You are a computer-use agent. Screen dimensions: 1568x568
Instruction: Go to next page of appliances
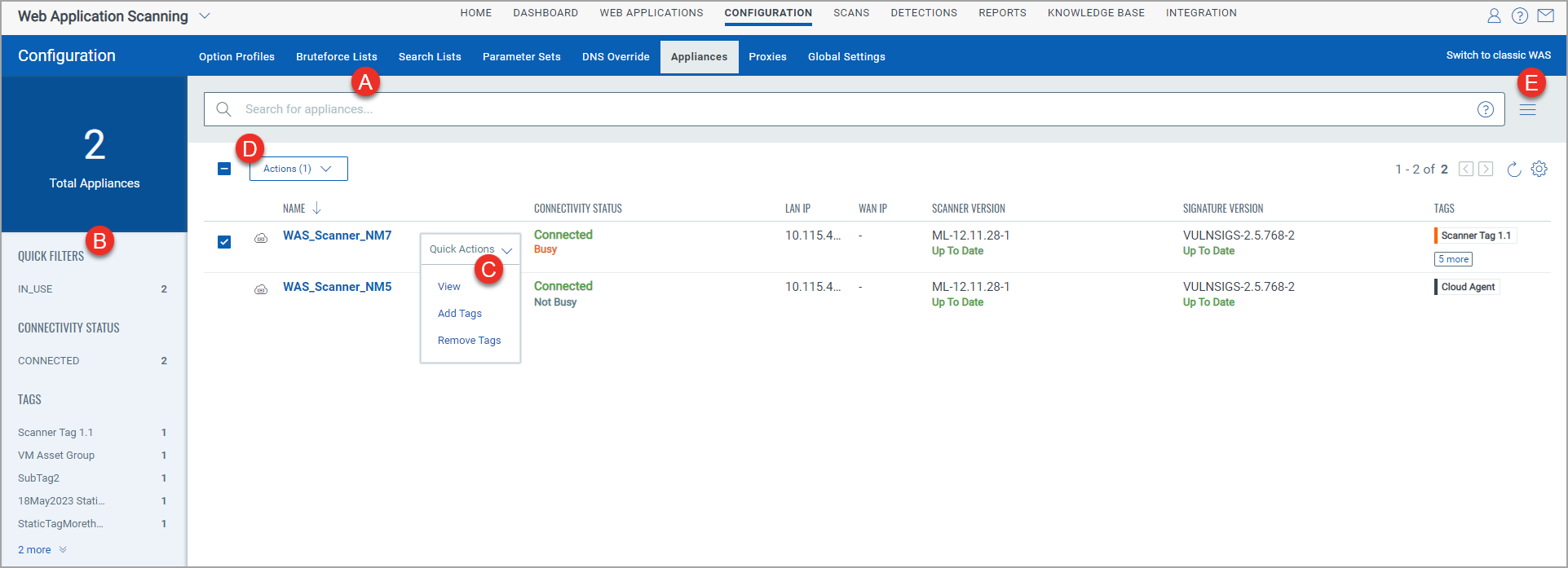(1486, 169)
